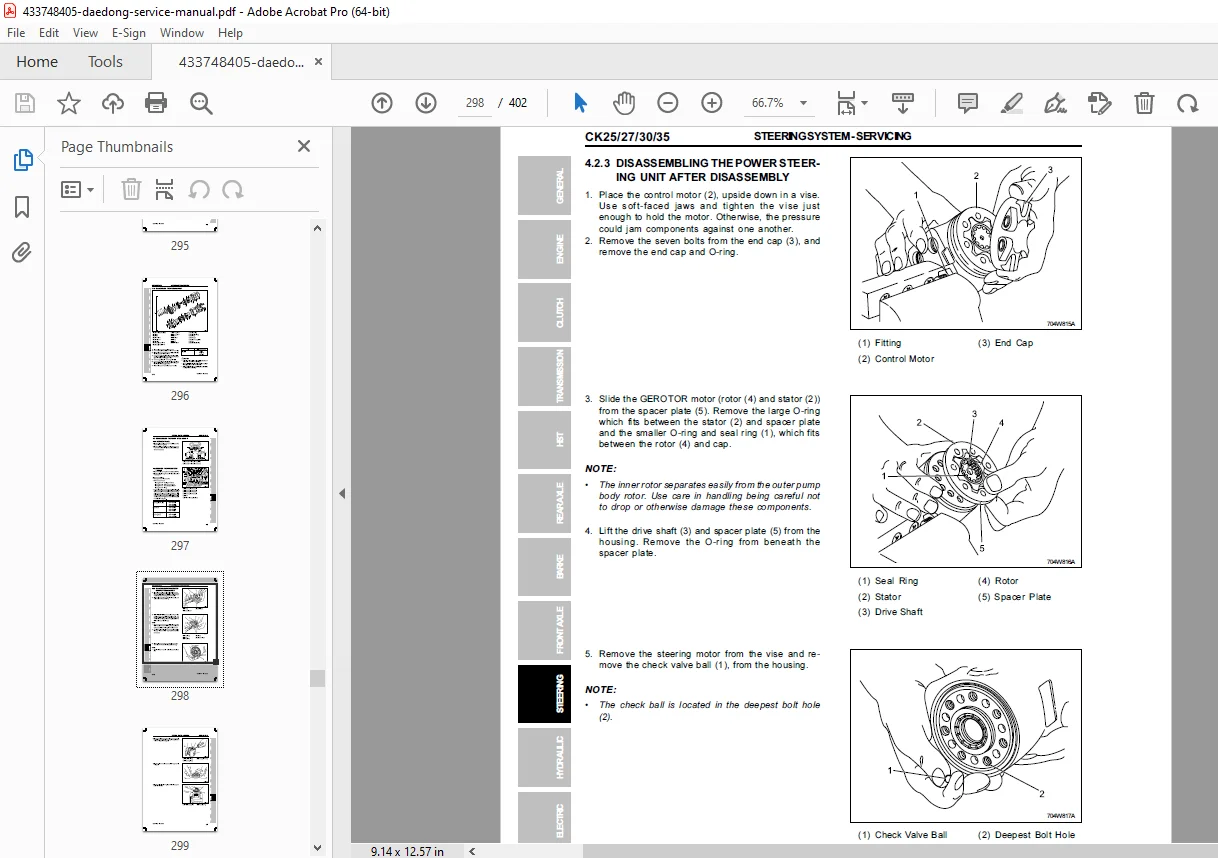Click horizontal scroll left arrow at bottom
This screenshot has height=858, width=1218.
point(472,851)
